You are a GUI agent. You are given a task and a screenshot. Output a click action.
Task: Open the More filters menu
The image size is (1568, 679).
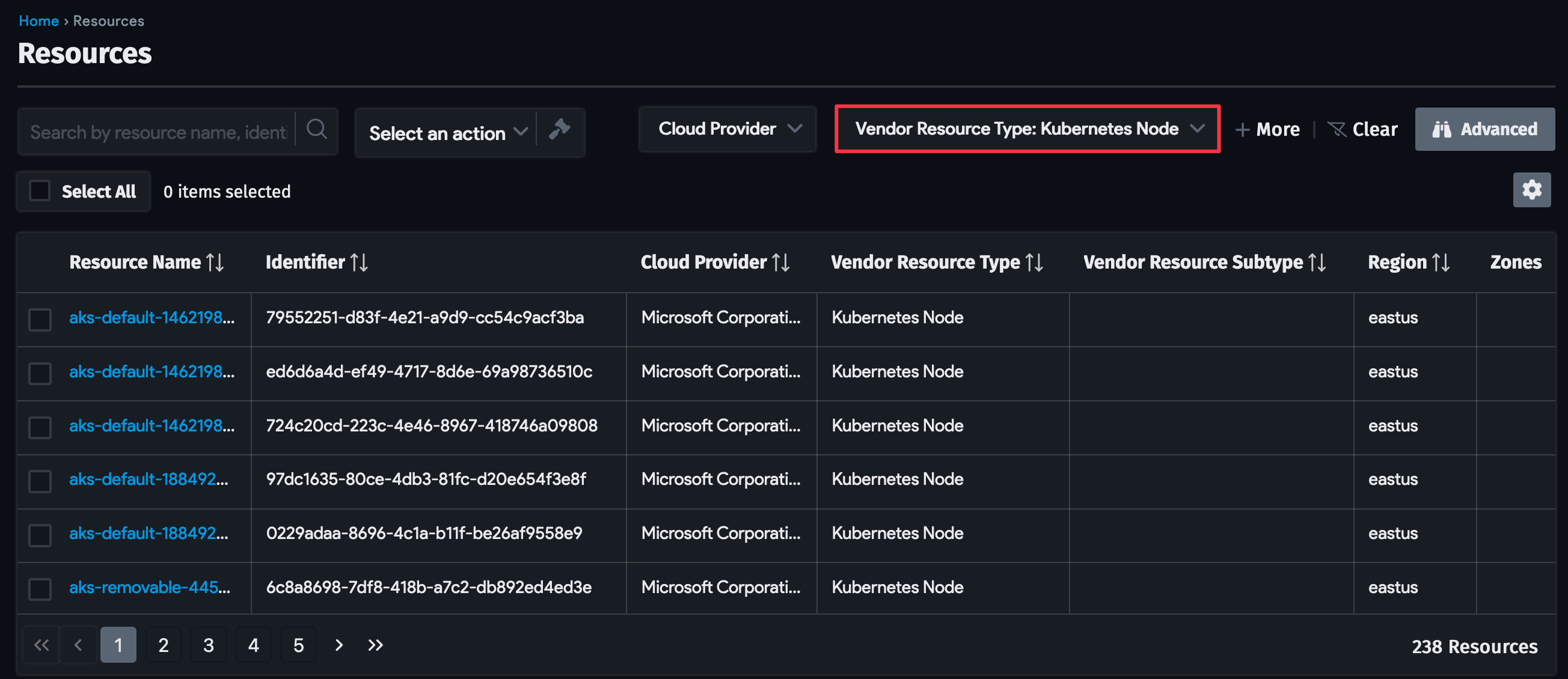click(x=1268, y=129)
